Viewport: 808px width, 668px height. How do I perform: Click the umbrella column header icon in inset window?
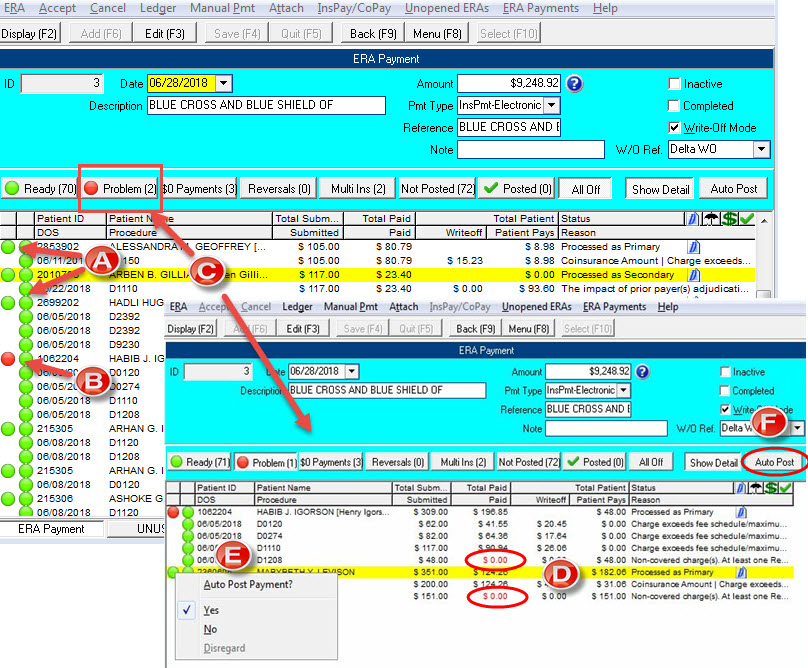pyautogui.click(x=756, y=488)
